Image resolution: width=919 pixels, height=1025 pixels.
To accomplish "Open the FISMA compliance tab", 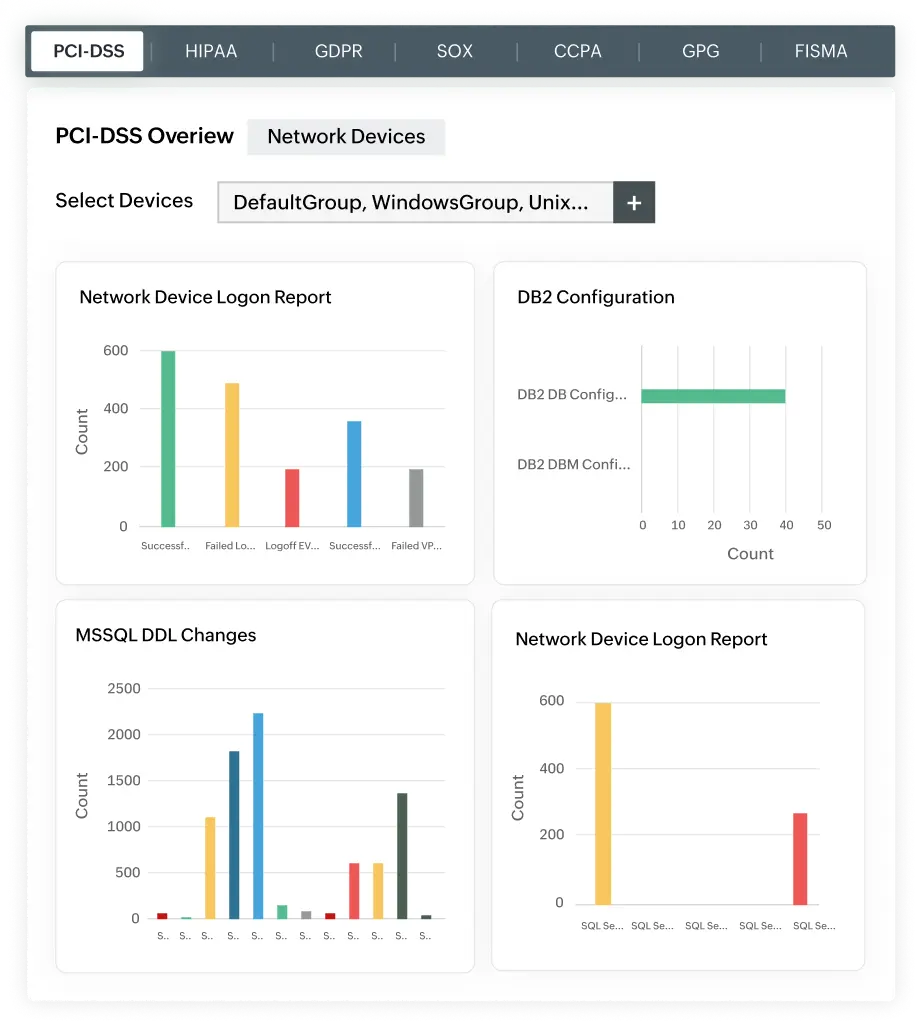I will tap(821, 51).
